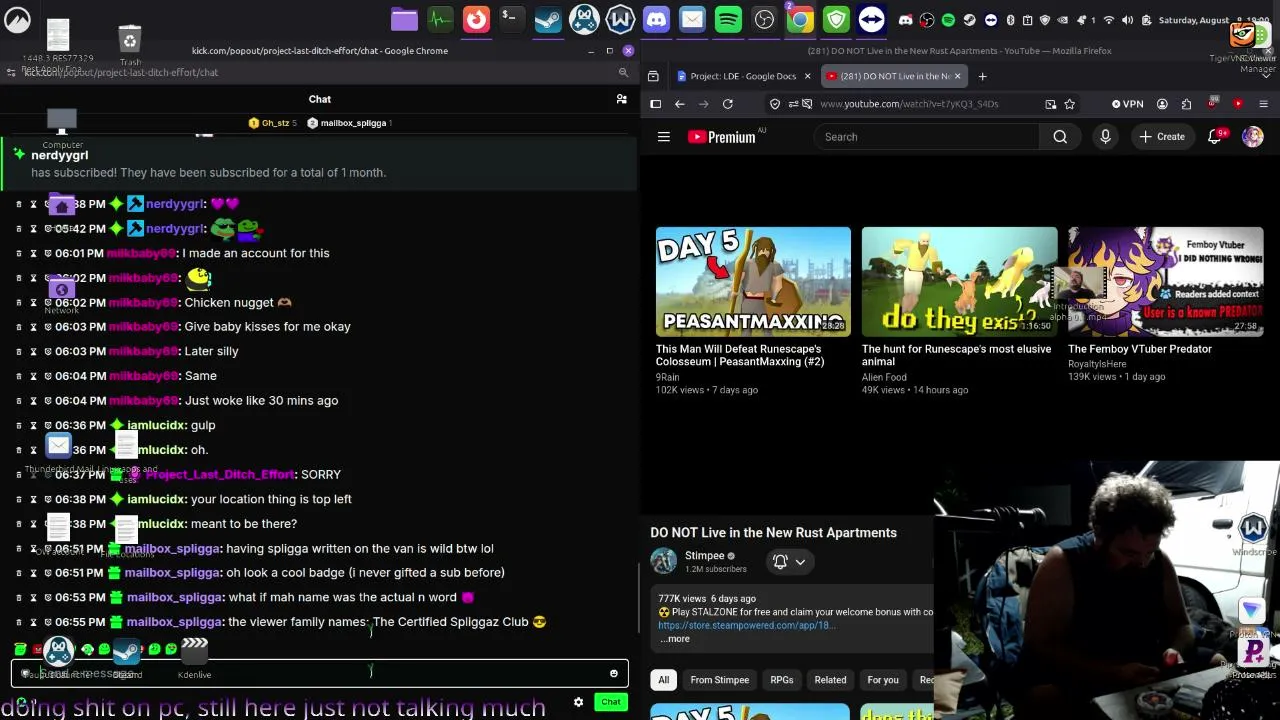Open chat users icon in Kick chat header

coord(621,99)
